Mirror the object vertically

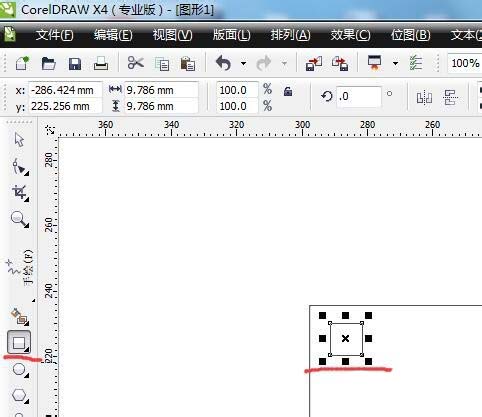450,98
